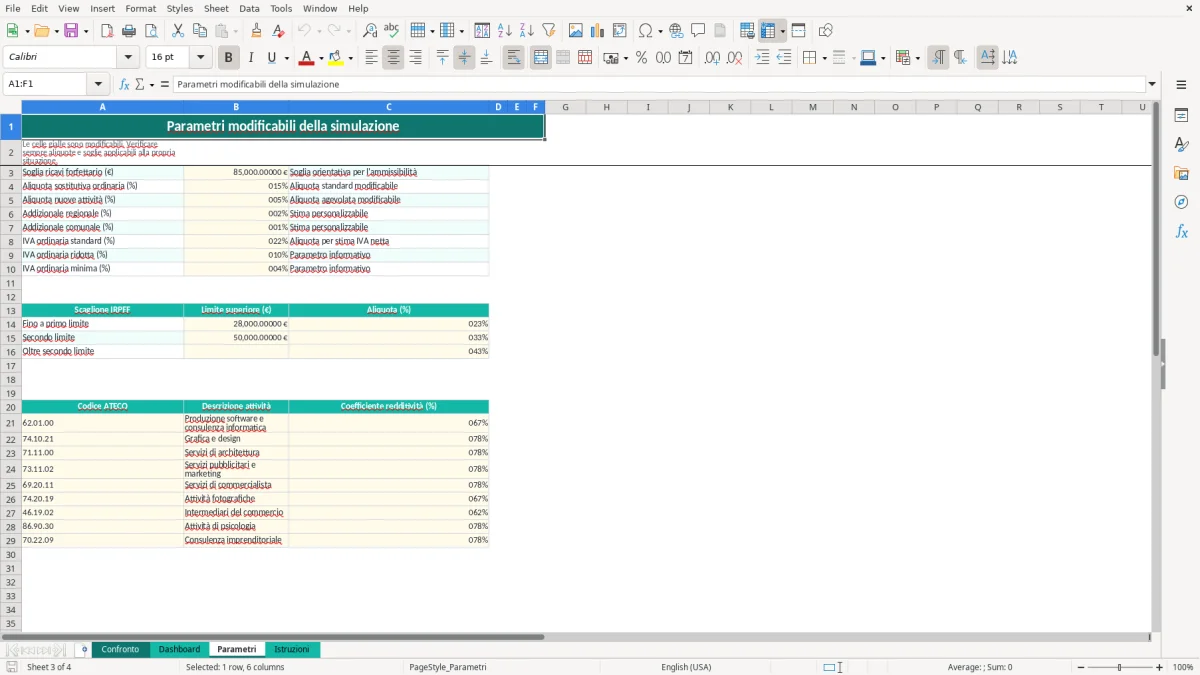Click PageStyle_Parametri in the status bar
Screen dimensions: 1200x675
[x=448, y=667]
